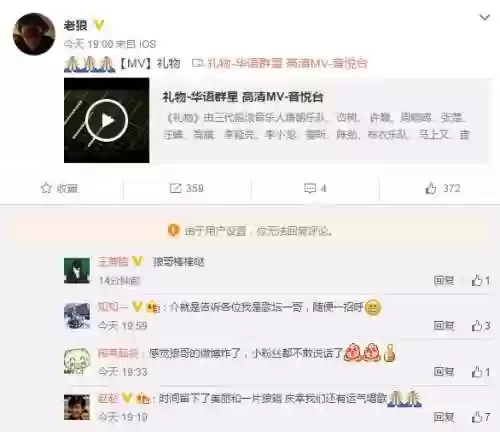Reply to the comment posted at 19:59
Image resolution: width=500 pixels, height=432 pixels.
[444, 326]
